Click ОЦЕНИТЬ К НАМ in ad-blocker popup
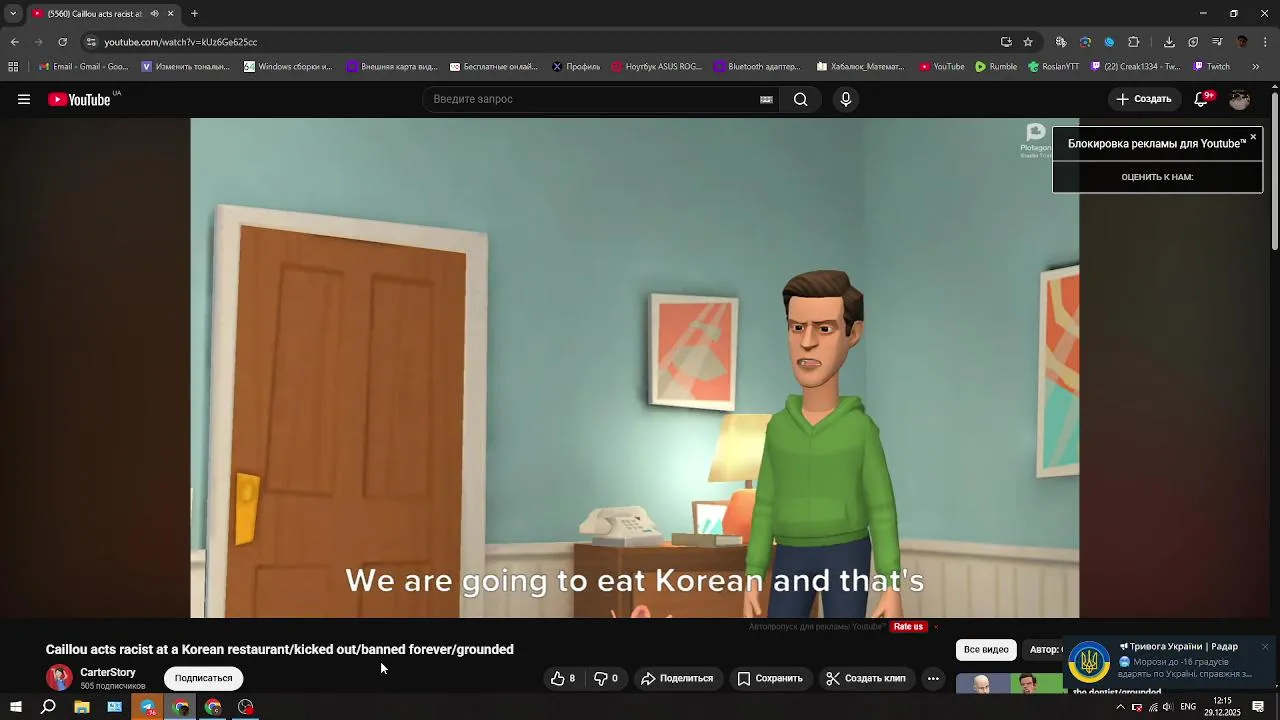1280x720 pixels. (1157, 177)
